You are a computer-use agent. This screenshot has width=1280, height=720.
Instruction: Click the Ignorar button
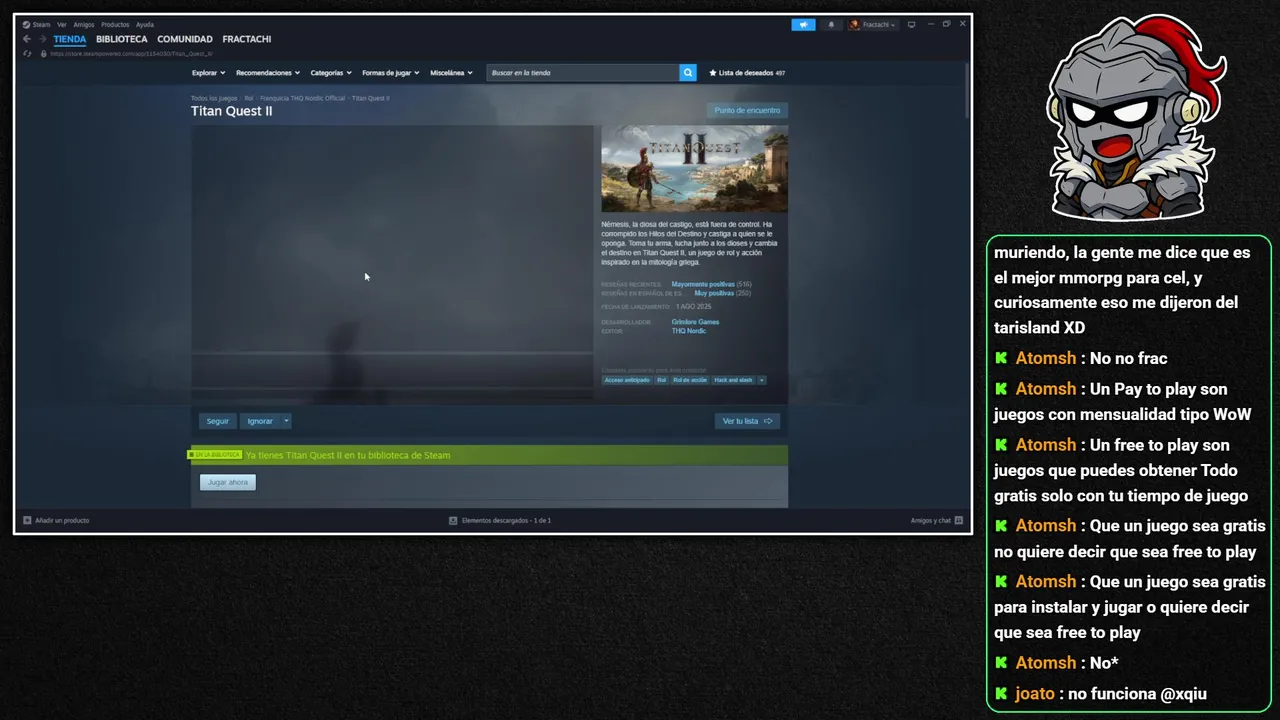coord(260,421)
